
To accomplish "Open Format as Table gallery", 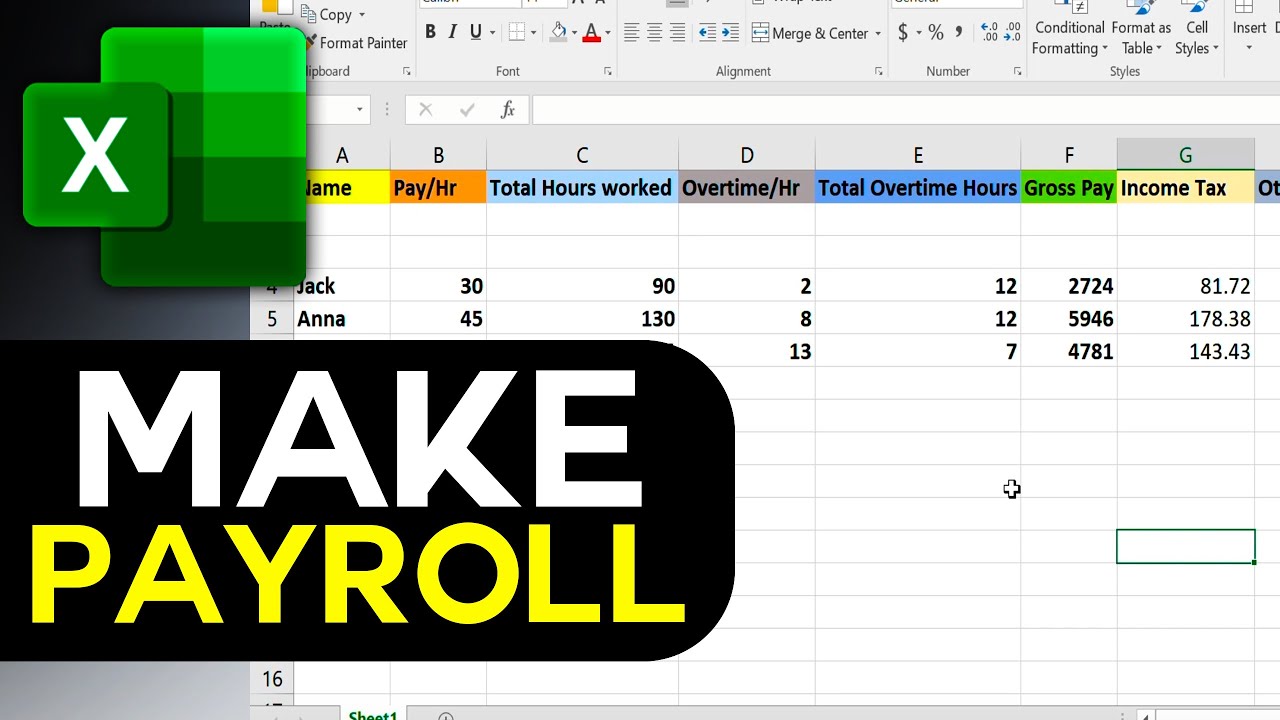I will click(1141, 30).
